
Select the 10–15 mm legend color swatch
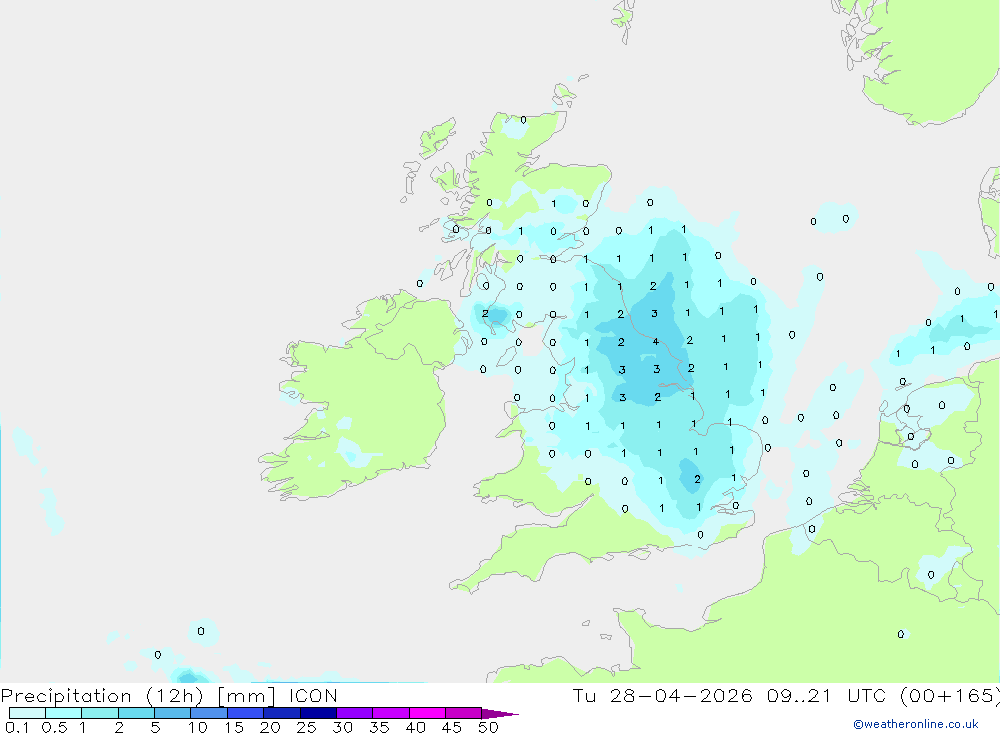(209, 713)
